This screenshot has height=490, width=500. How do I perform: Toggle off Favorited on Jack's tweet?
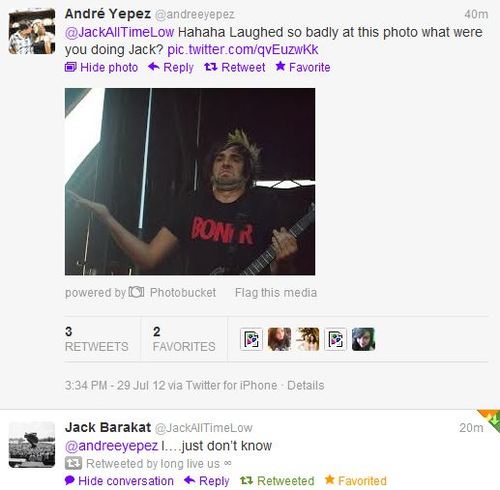(x=356, y=481)
